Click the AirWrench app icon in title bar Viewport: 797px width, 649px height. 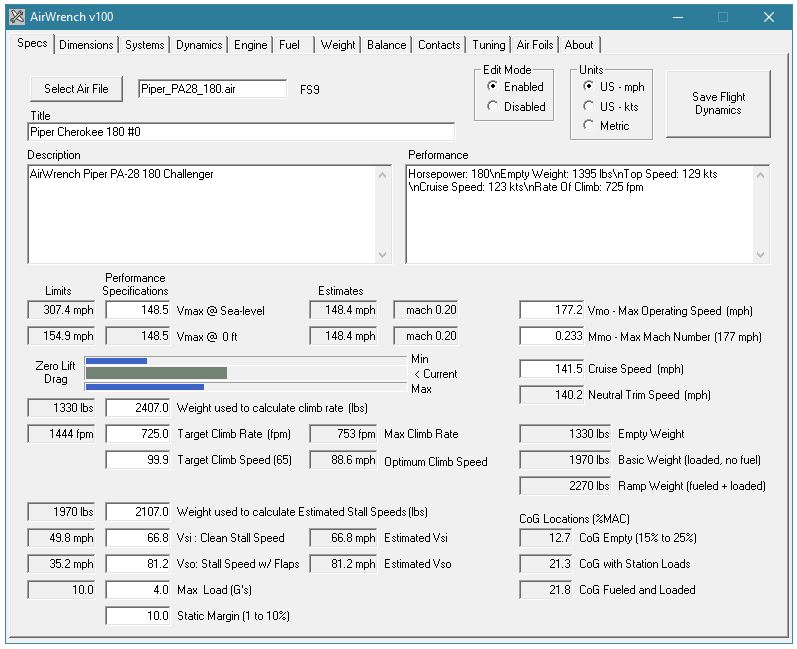click(x=17, y=17)
